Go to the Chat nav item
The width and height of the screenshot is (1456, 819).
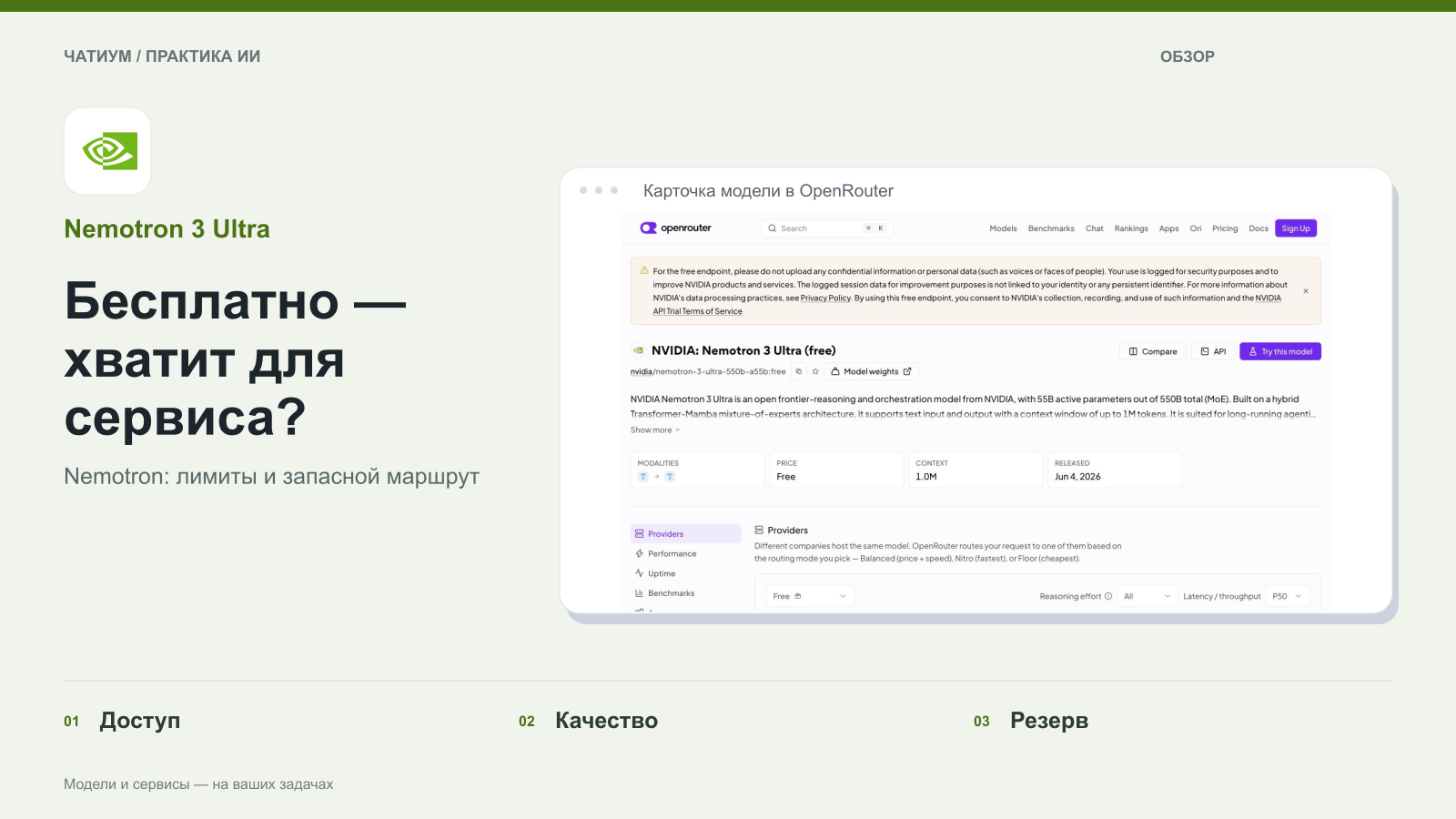1094,228
